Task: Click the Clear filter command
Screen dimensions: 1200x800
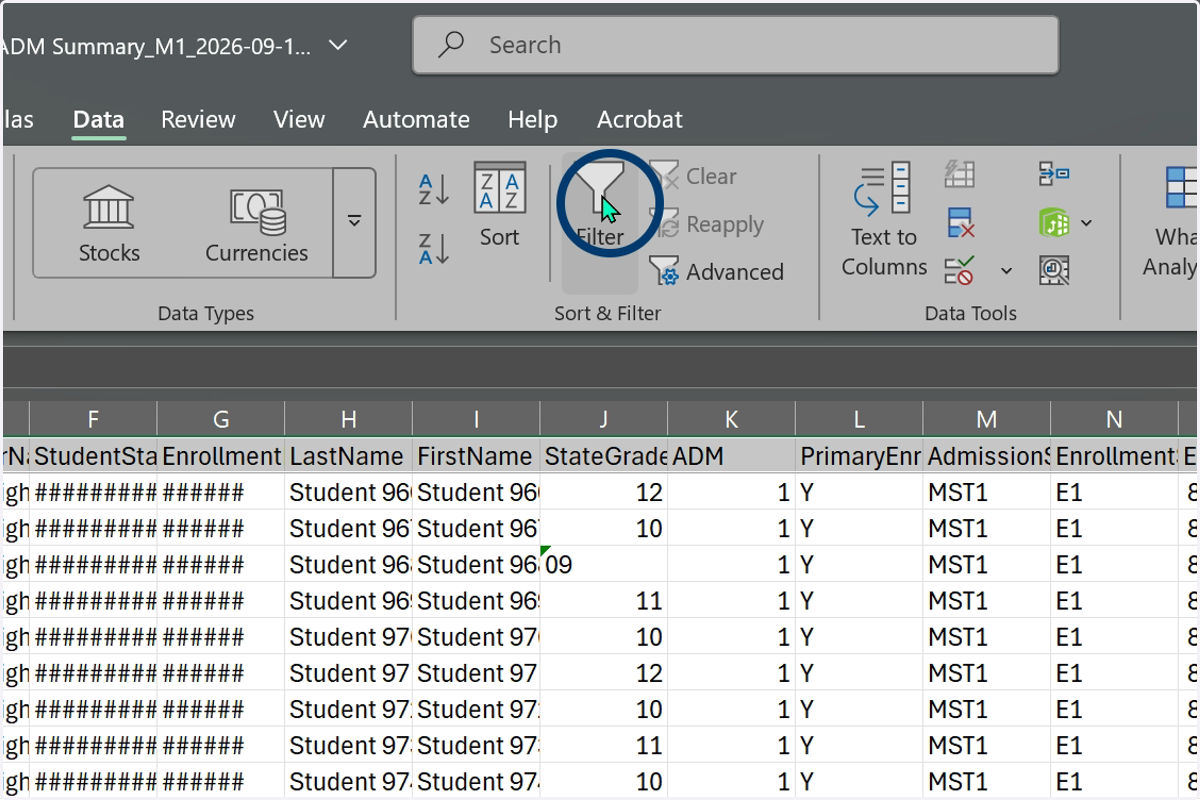Action: click(693, 176)
